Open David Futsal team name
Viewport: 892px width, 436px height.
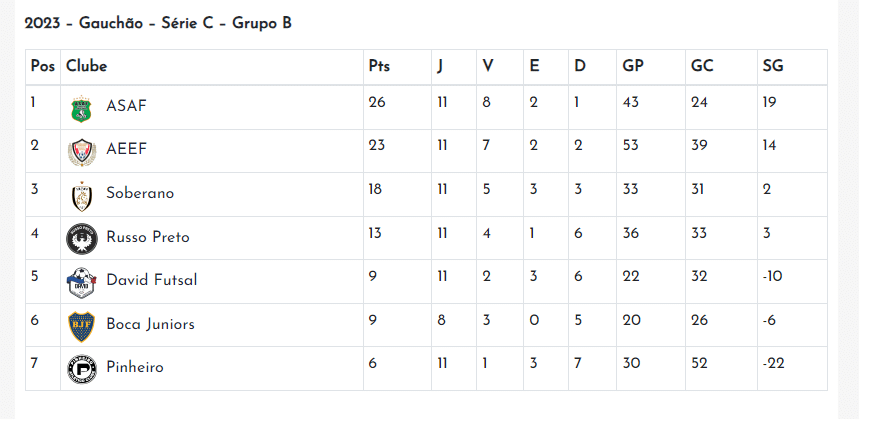pos(152,280)
